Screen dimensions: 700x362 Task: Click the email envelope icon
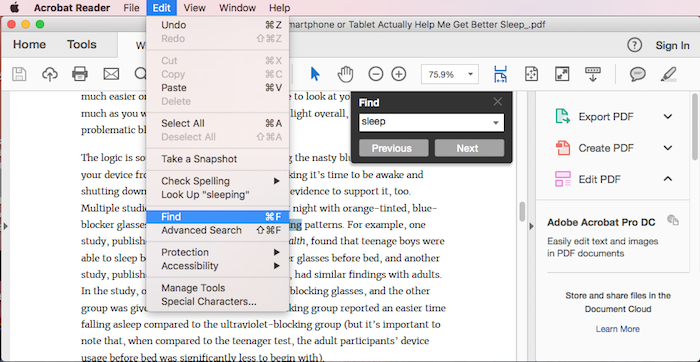click(x=111, y=74)
